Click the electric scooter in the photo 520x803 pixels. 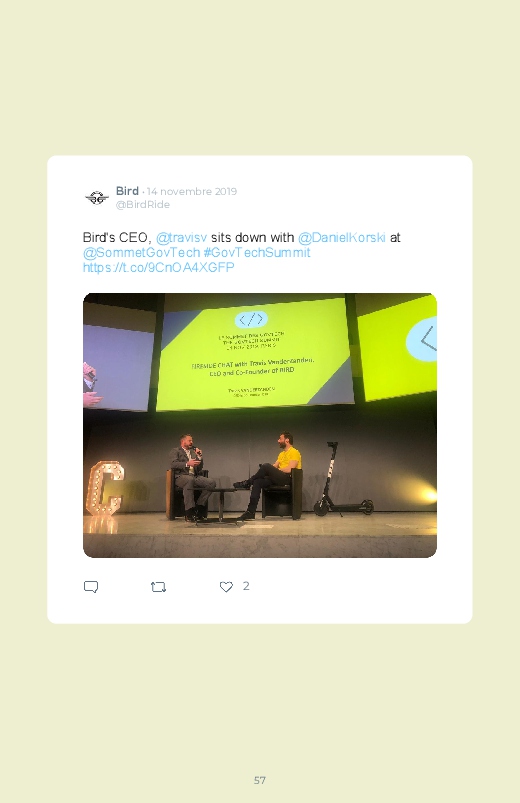click(342, 479)
